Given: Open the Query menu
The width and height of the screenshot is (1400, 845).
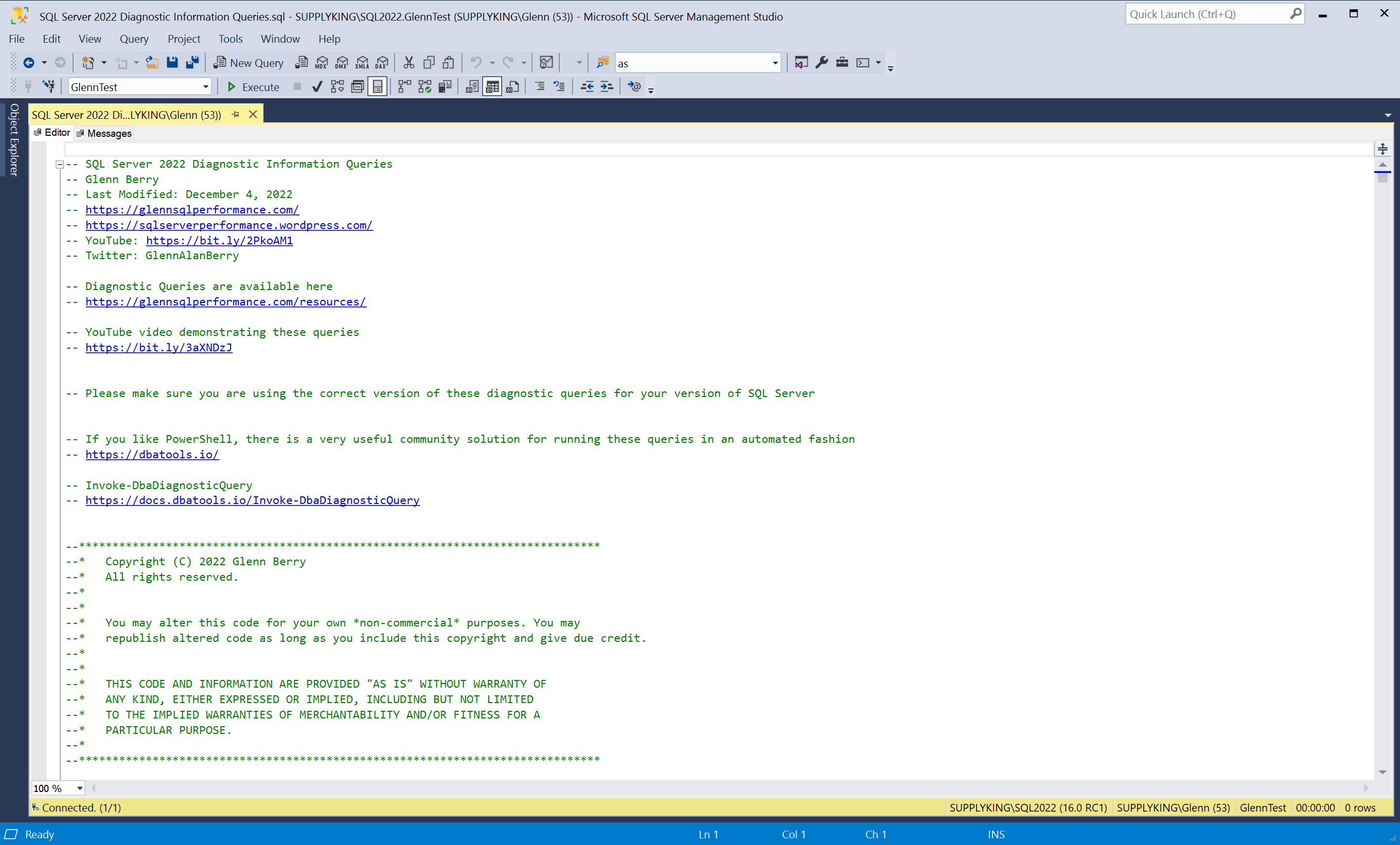Looking at the screenshot, I should pyautogui.click(x=134, y=39).
